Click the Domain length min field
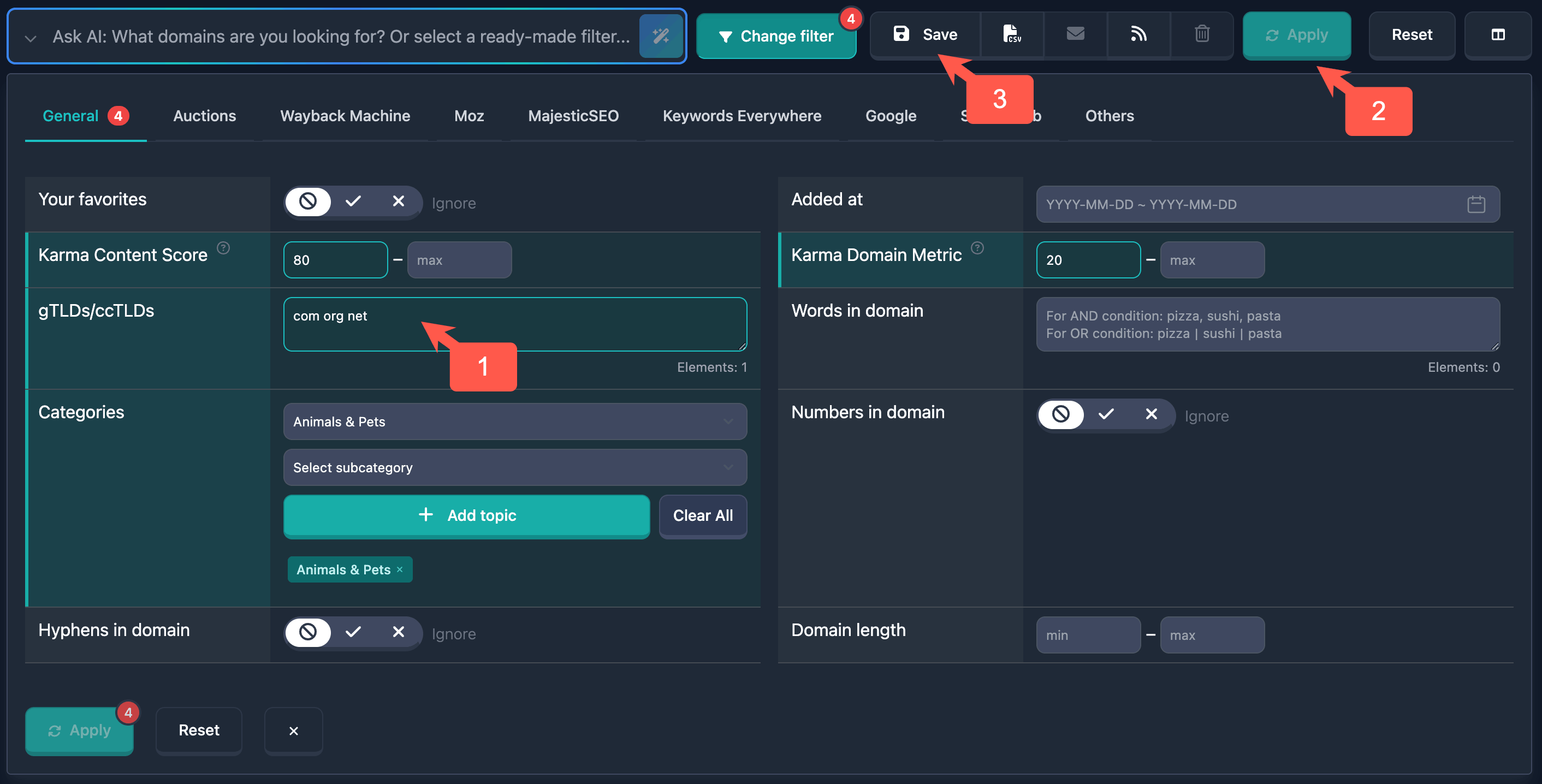This screenshot has height=784, width=1542. pos(1088,635)
